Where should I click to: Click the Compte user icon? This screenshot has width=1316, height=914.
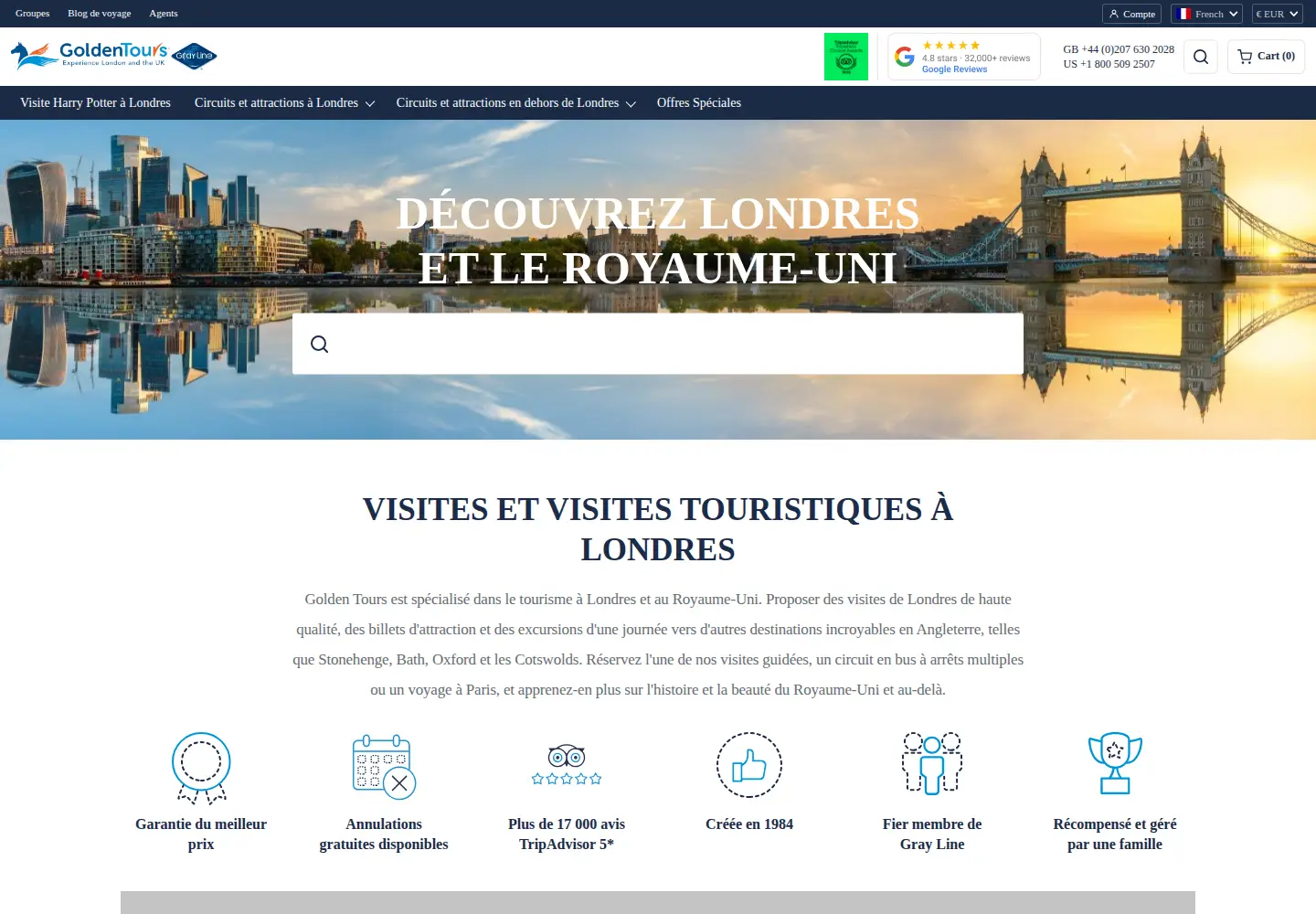pos(1114,14)
